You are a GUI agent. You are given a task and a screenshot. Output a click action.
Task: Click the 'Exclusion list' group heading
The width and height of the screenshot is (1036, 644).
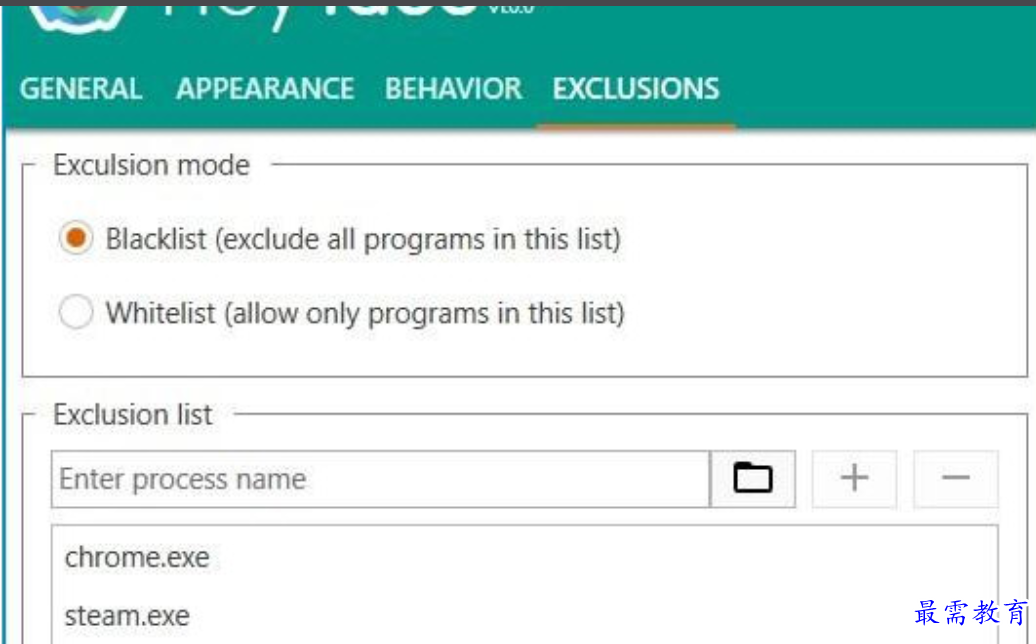(133, 415)
